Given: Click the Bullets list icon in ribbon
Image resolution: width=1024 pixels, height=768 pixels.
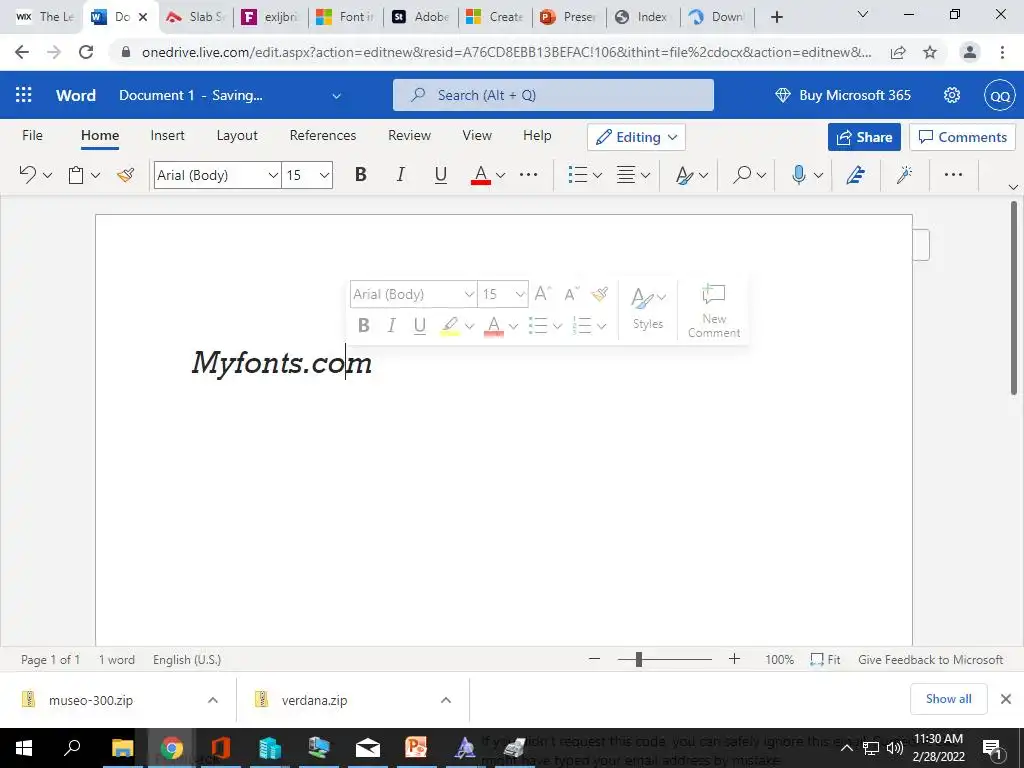Looking at the screenshot, I should [577, 174].
